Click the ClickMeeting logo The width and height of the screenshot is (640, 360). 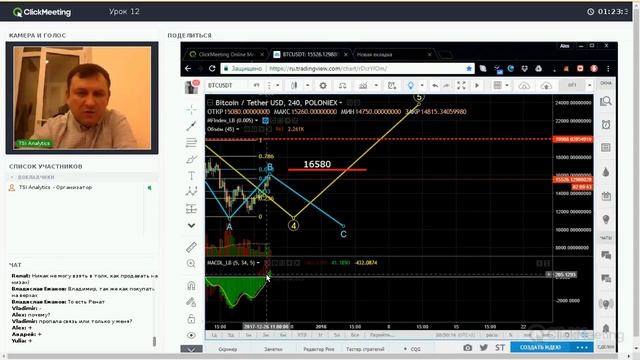(x=42, y=12)
